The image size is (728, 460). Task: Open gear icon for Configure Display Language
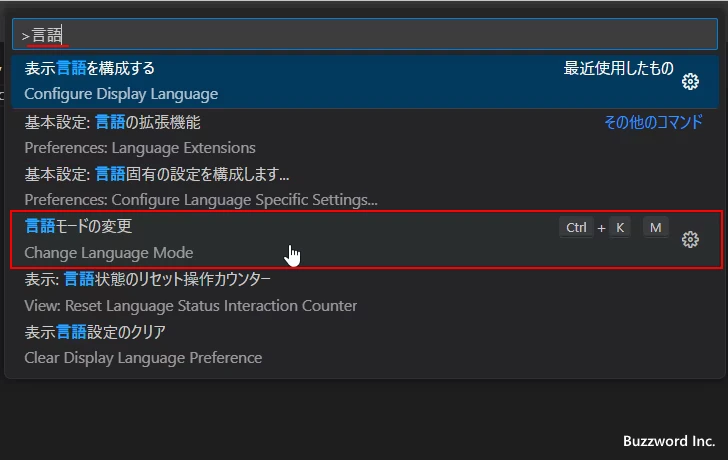click(690, 82)
